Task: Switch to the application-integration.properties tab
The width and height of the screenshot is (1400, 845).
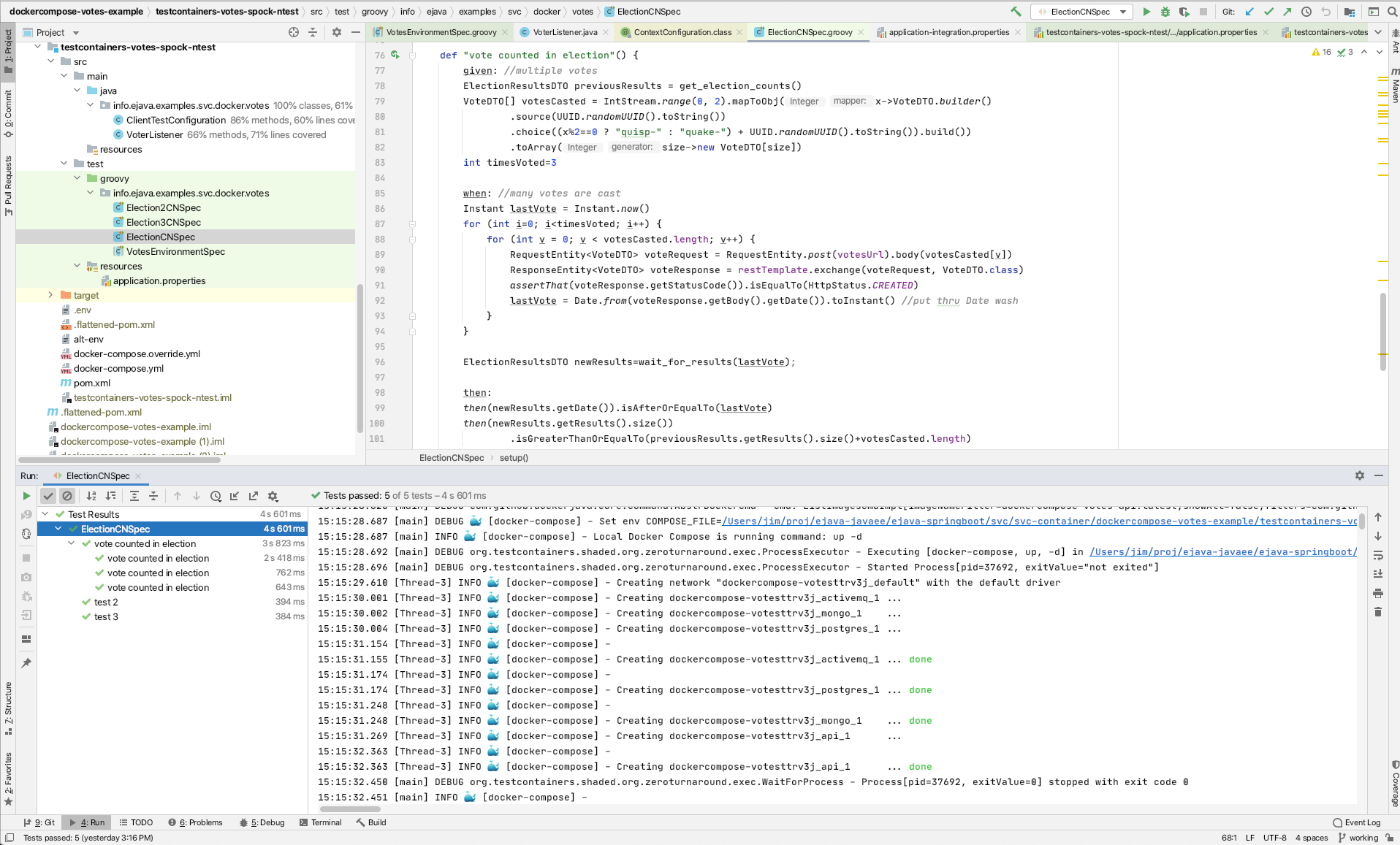Action: point(948,32)
